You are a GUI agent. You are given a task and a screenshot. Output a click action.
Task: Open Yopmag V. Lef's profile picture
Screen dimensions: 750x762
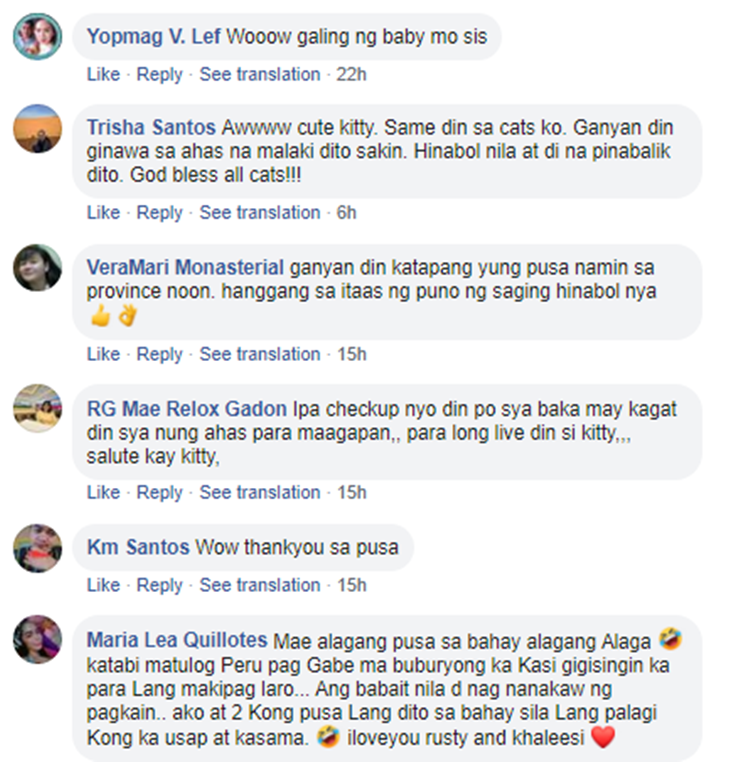37,36
